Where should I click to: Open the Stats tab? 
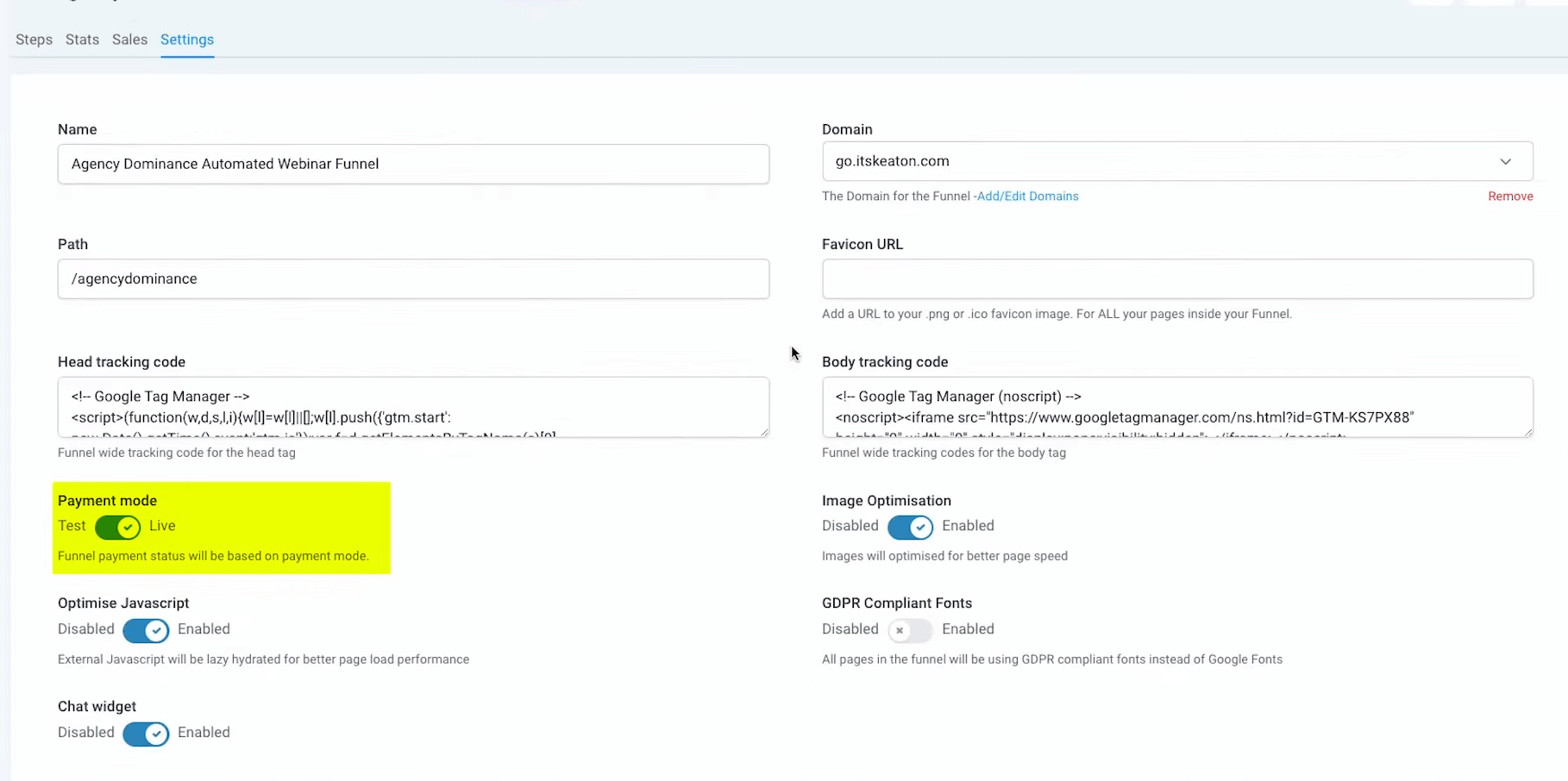click(x=82, y=40)
